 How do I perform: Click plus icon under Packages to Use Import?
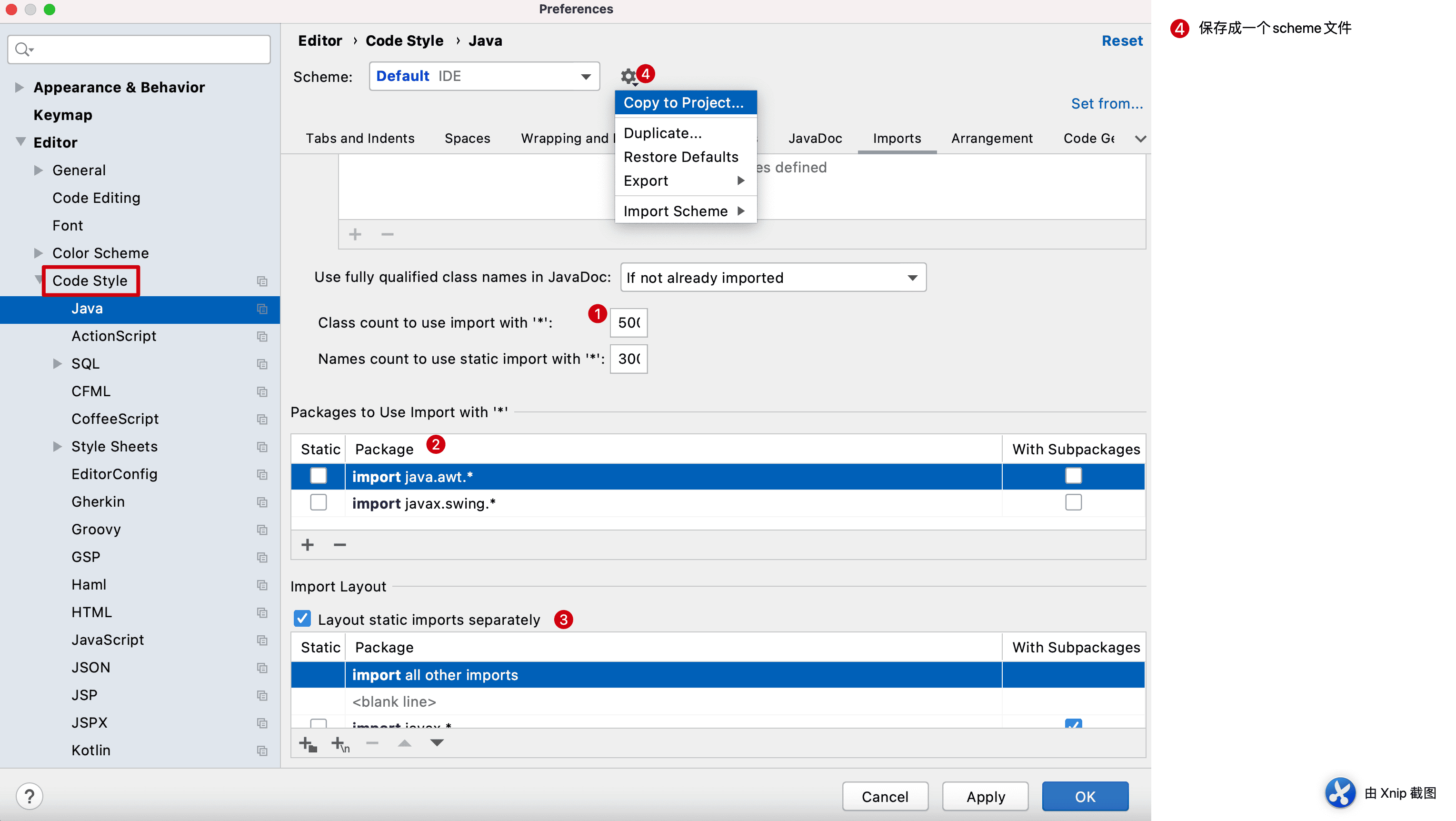[x=308, y=544]
